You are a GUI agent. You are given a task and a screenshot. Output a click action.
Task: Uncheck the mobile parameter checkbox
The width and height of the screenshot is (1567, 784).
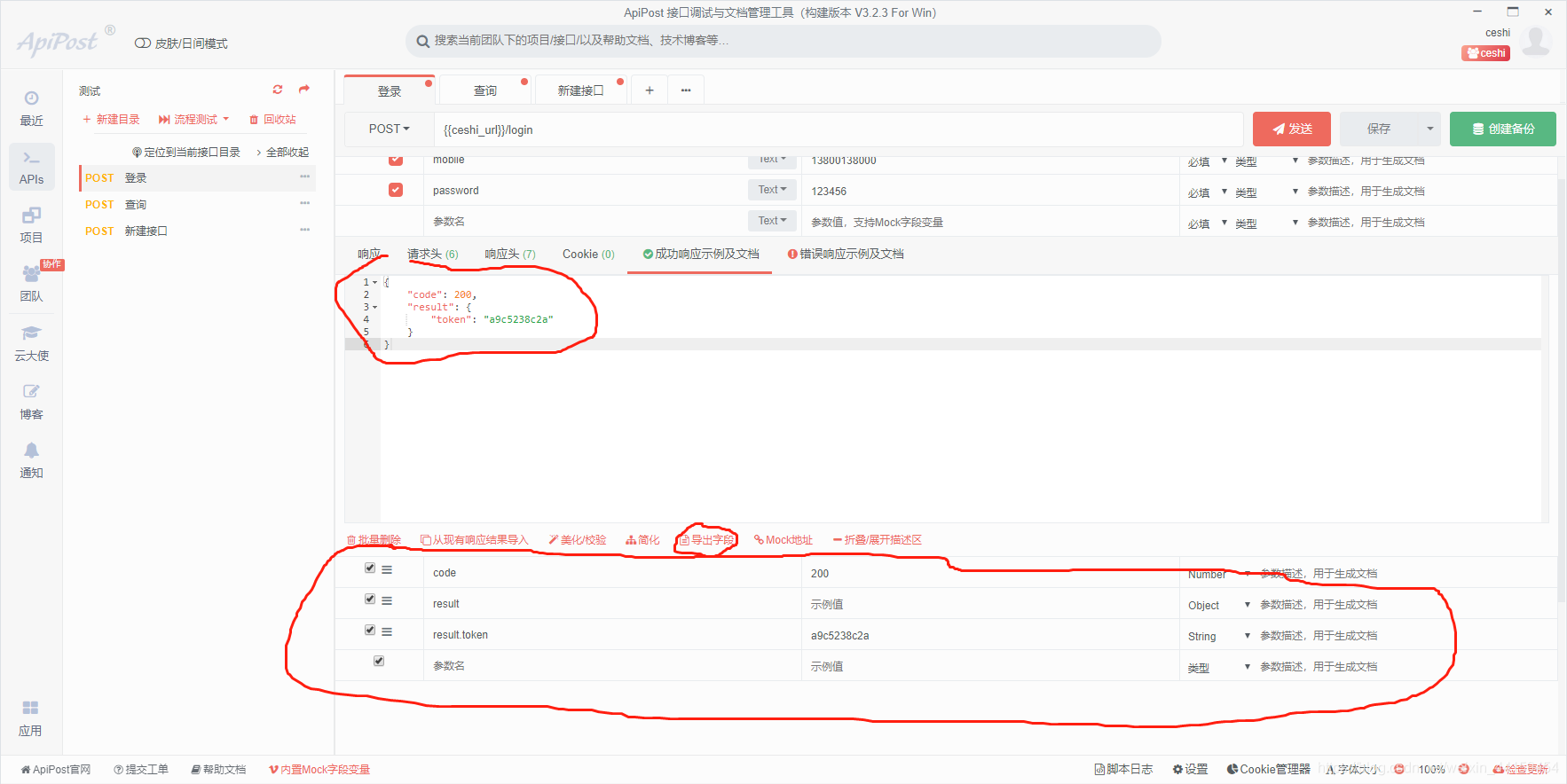pyautogui.click(x=396, y=161)
